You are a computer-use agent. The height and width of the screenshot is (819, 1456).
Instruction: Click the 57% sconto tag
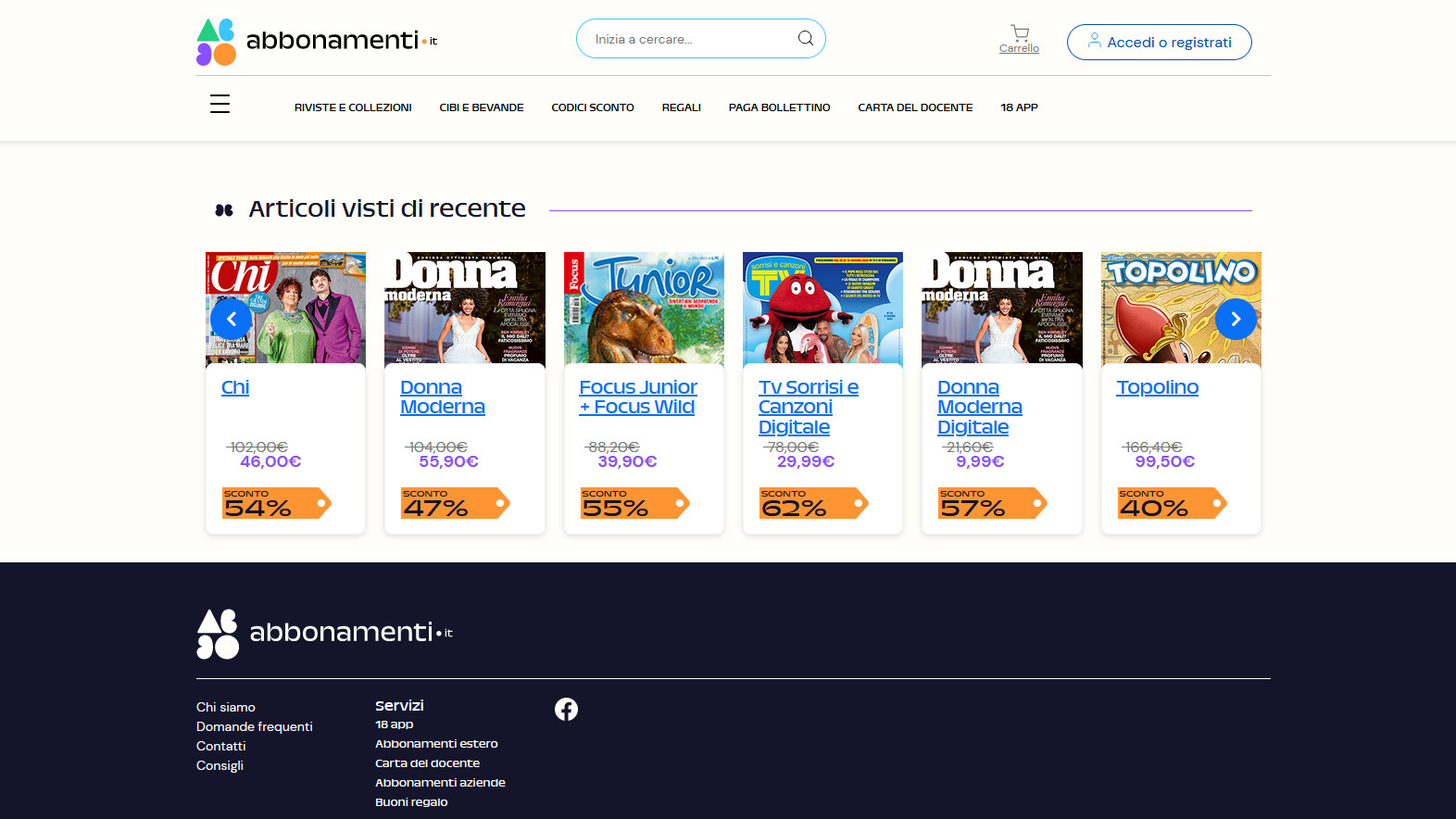click(x=992, y=503)
